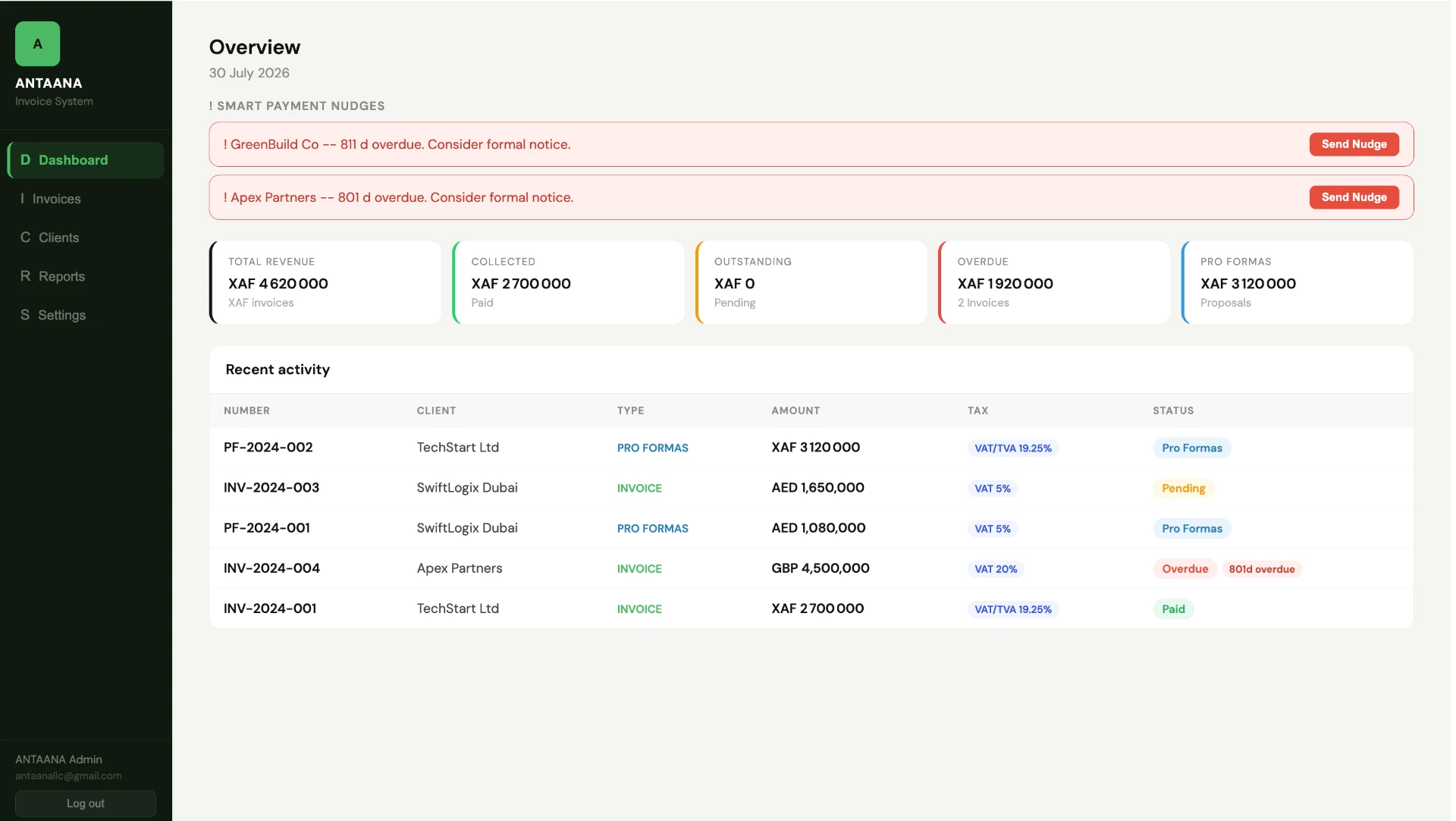Click the STATUS column header
1456x821 pixels.
tap(1173, 410)
